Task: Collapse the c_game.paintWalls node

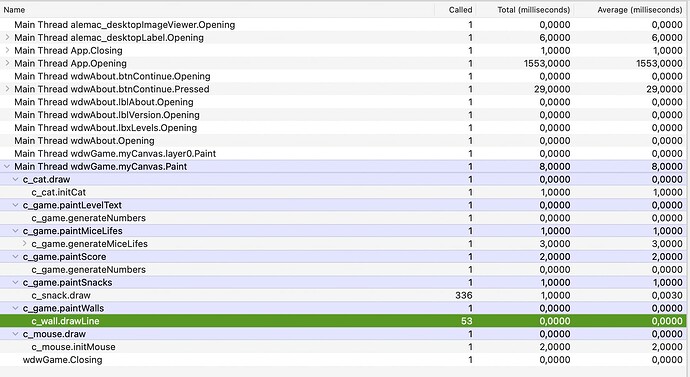Action: tap(16, 308)
